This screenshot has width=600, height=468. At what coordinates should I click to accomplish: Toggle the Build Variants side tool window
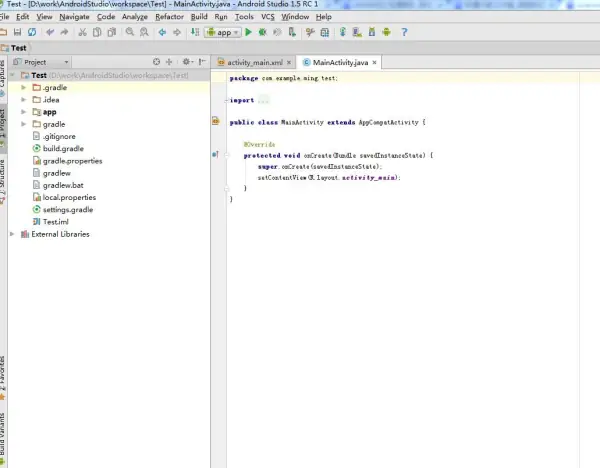[x=3, y=439]
